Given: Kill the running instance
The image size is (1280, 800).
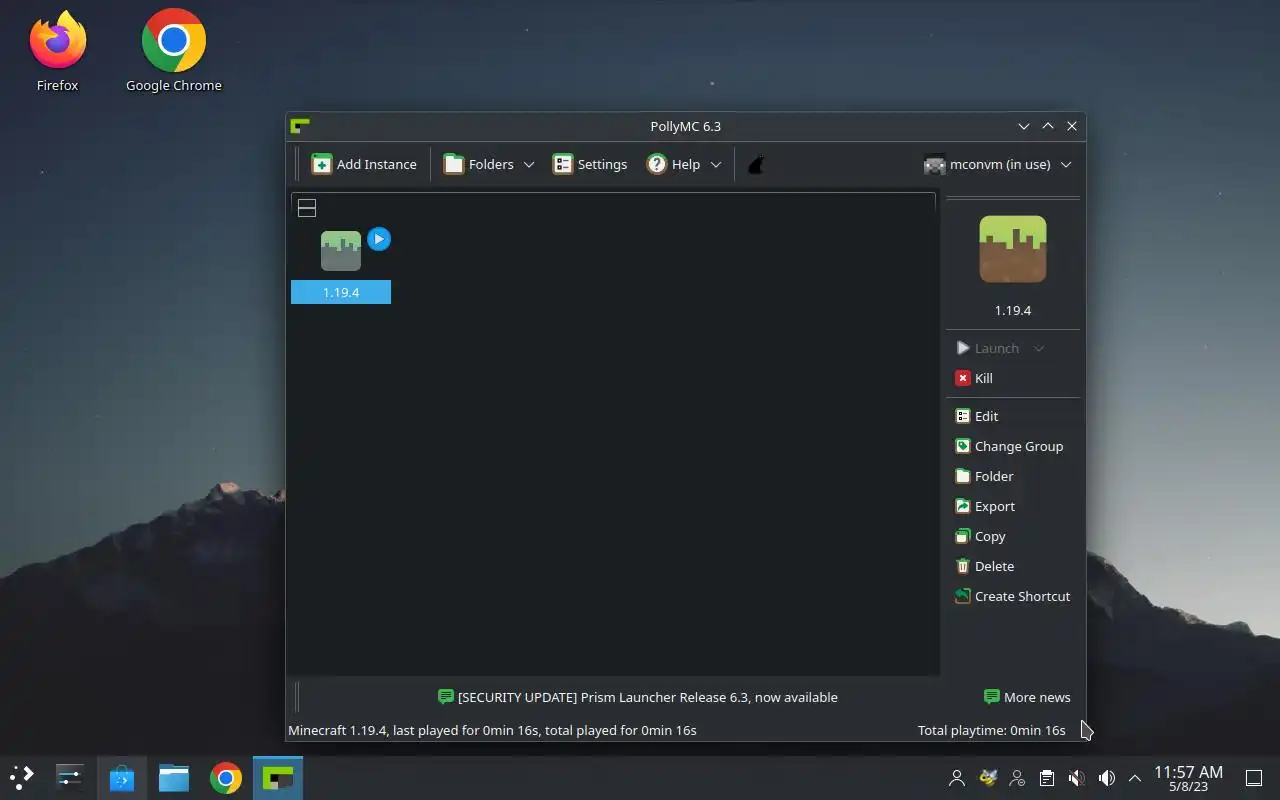Looking at the screenshot, I should tap(974, 378).
